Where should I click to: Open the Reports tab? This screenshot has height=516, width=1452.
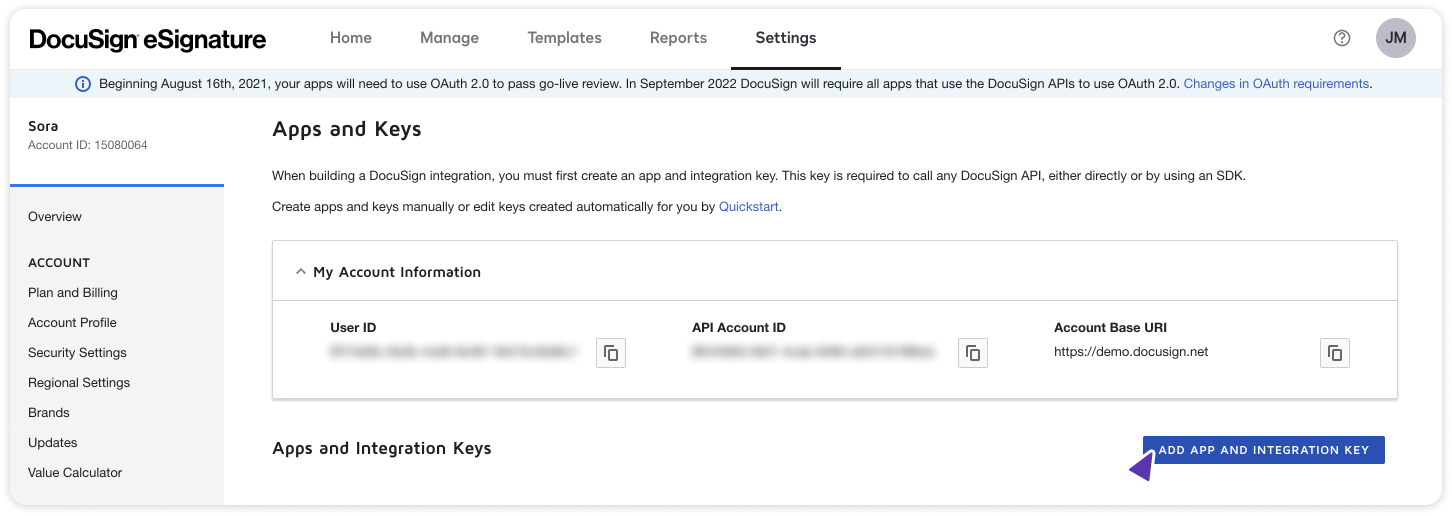pos(678,38)
